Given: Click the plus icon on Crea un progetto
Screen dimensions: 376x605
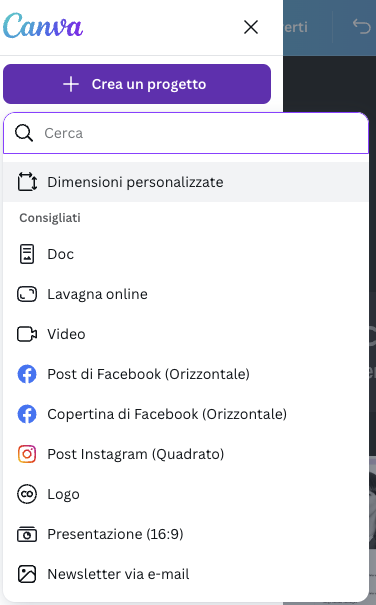Looking at the screenshot, I should coord(71,84).
